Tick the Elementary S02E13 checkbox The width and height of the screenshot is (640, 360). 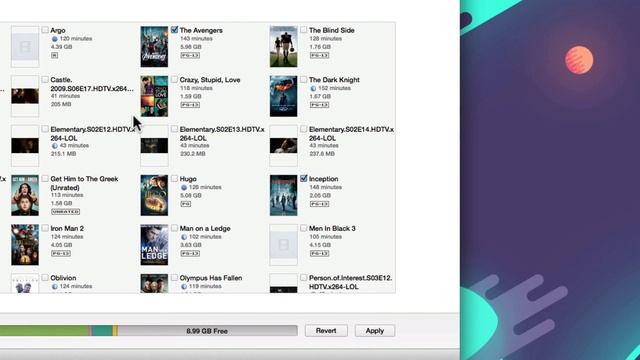(174, 129)
